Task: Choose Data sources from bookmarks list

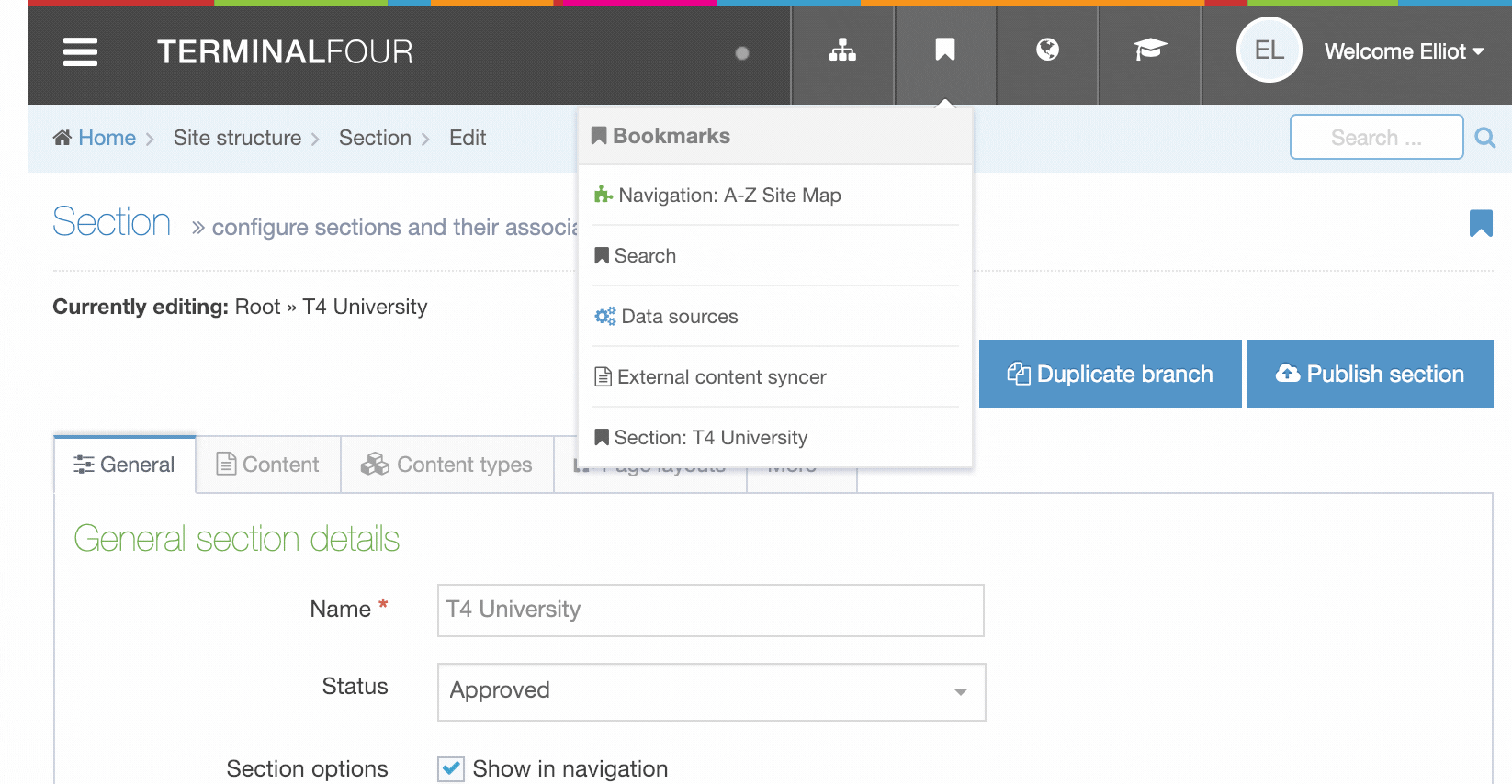Action: 679,317
